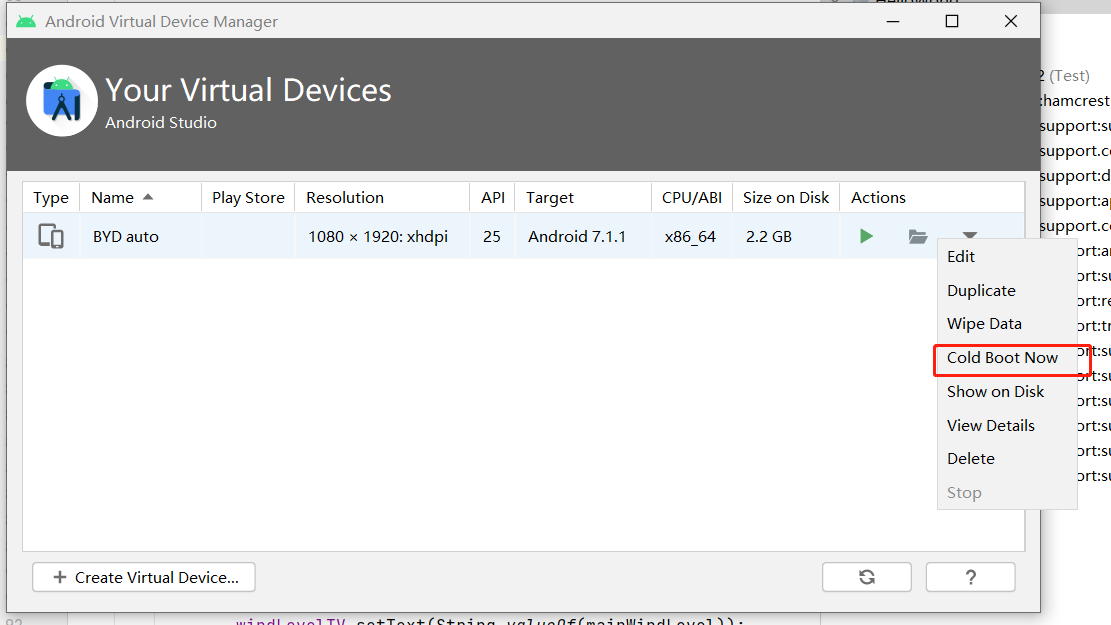Click the disabled Stop menu entry

point(1007,492)
